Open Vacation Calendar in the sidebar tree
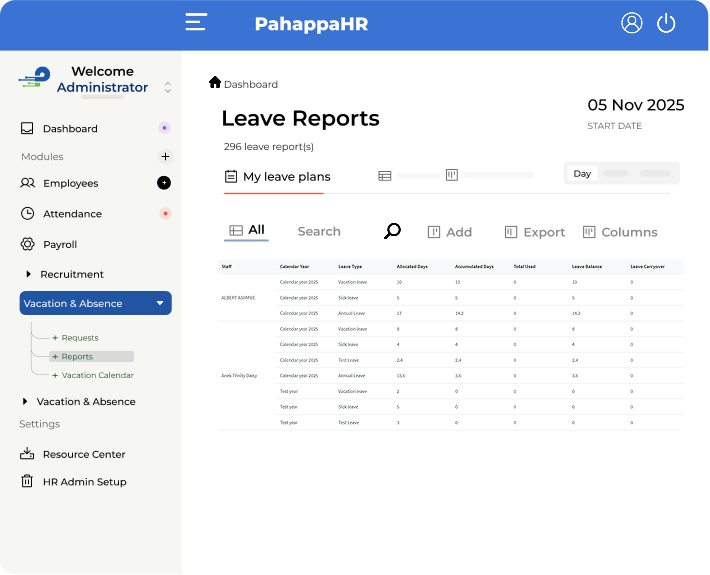Screen dimensions: 710x575 click(97, 375)
